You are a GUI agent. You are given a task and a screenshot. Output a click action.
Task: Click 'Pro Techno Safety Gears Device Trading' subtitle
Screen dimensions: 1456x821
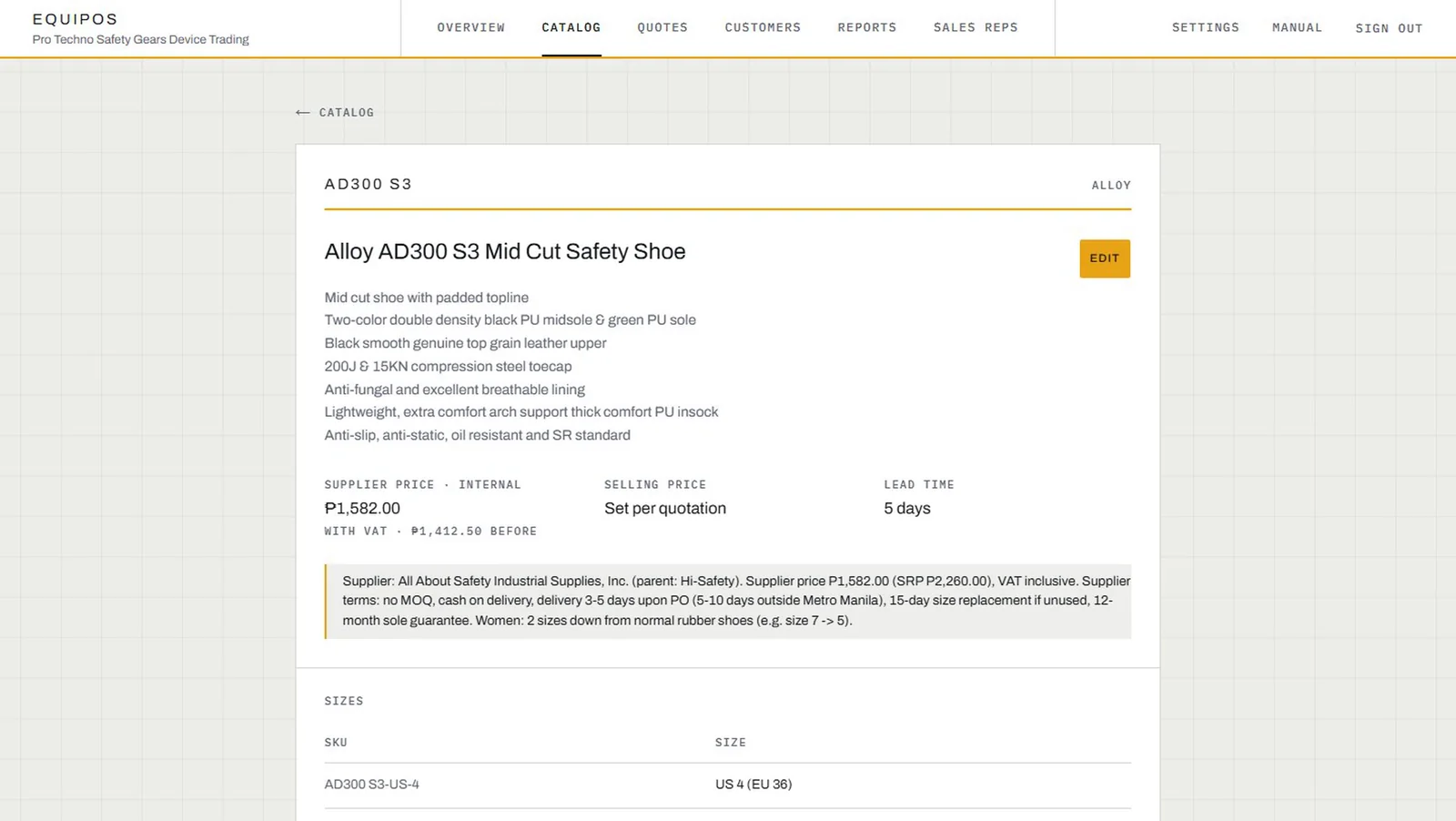(141, 39)
